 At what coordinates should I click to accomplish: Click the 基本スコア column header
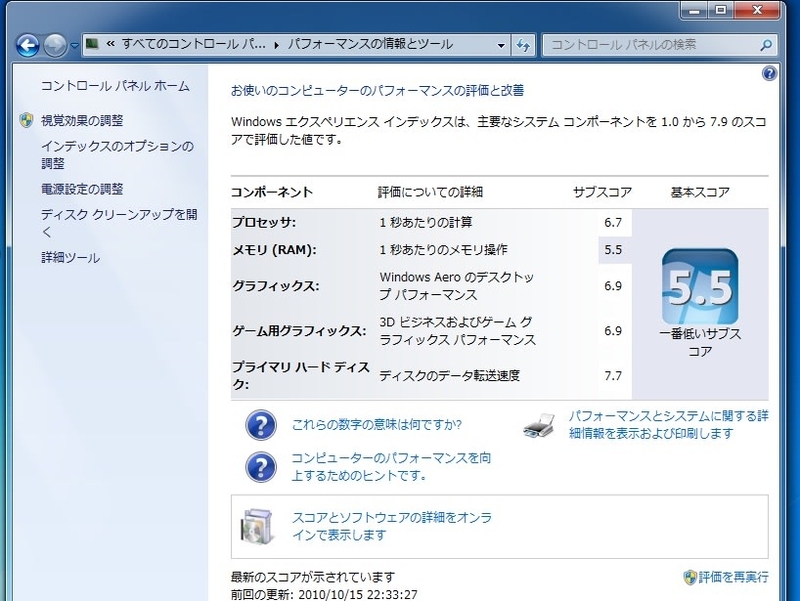coord(700,192)
